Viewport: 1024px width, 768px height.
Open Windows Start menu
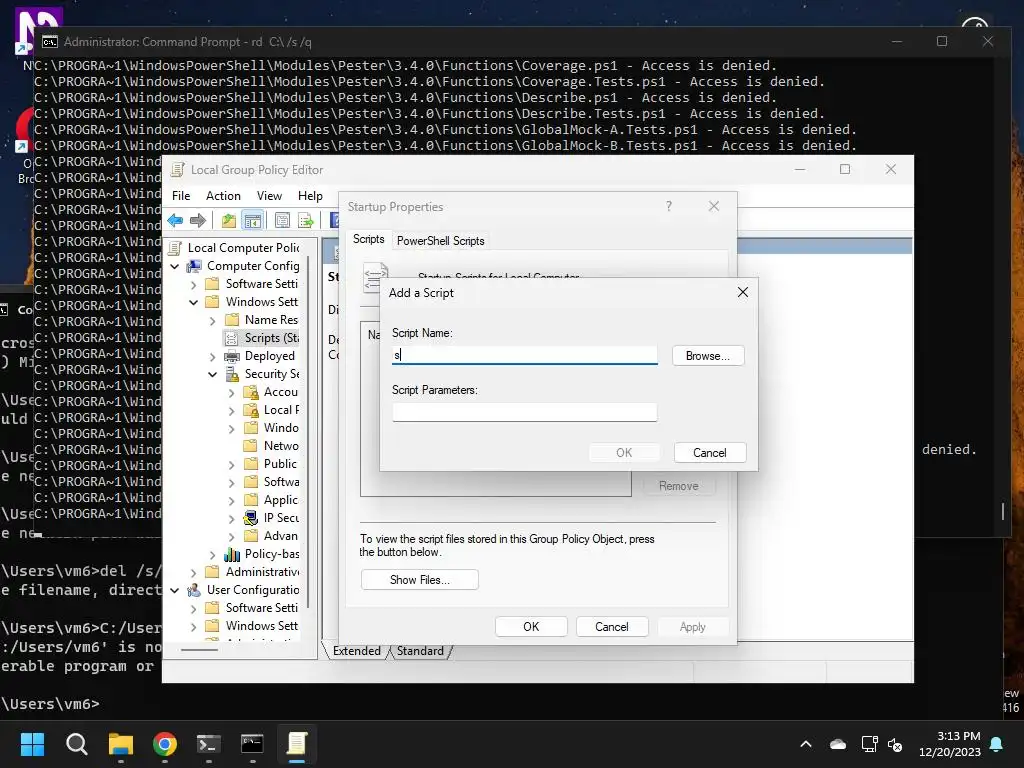click(32, 744)
